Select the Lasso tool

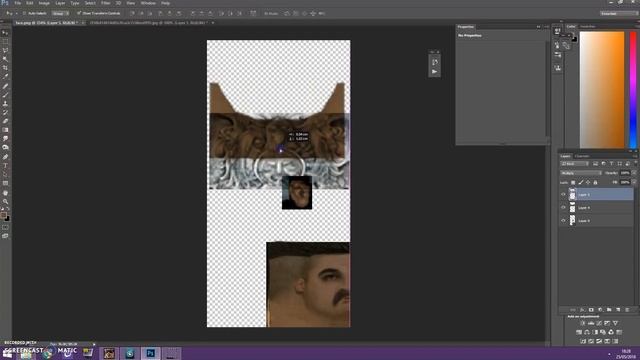click(5, 50)
